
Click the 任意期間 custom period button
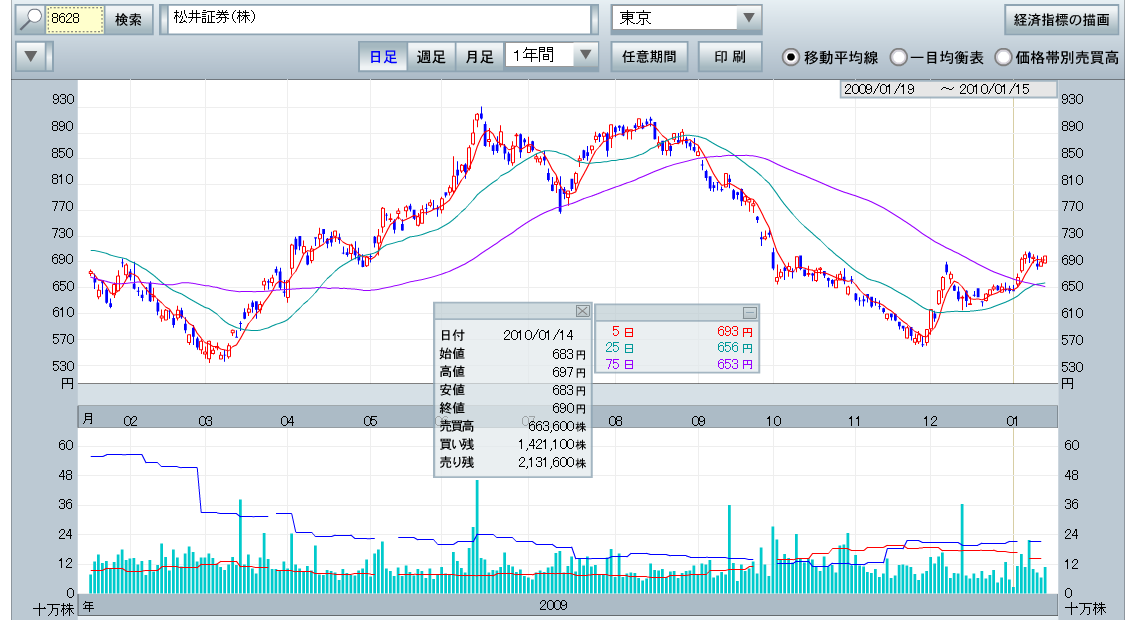tap(649, 56)
